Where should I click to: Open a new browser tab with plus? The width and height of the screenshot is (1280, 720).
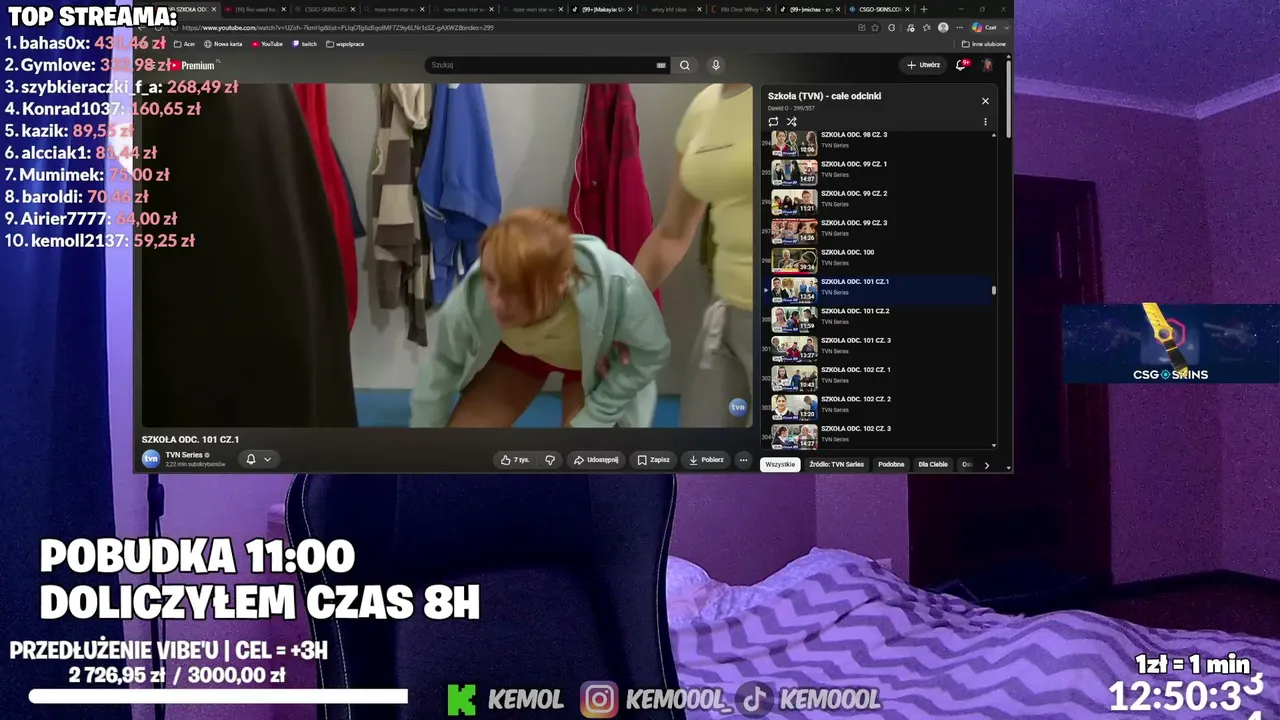(923, 9)
